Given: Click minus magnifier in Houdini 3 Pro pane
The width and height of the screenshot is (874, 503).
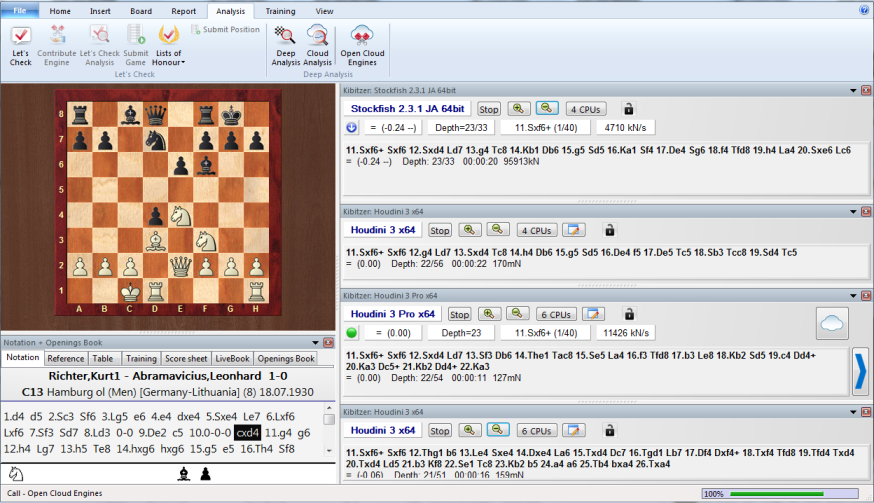Looking at the screenshot, I should (517, 313).
